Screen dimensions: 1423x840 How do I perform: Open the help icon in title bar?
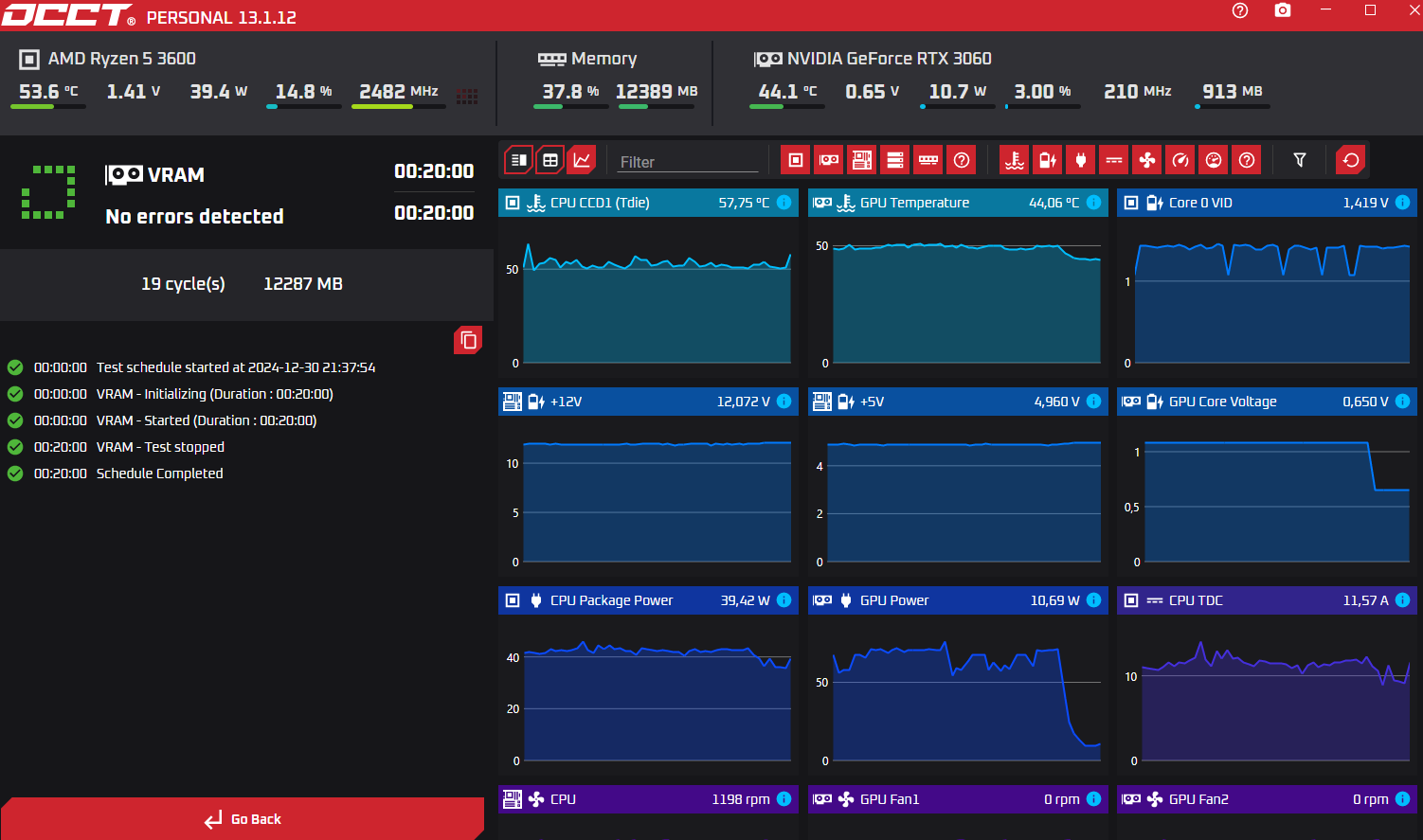[x=1240, y=10]
